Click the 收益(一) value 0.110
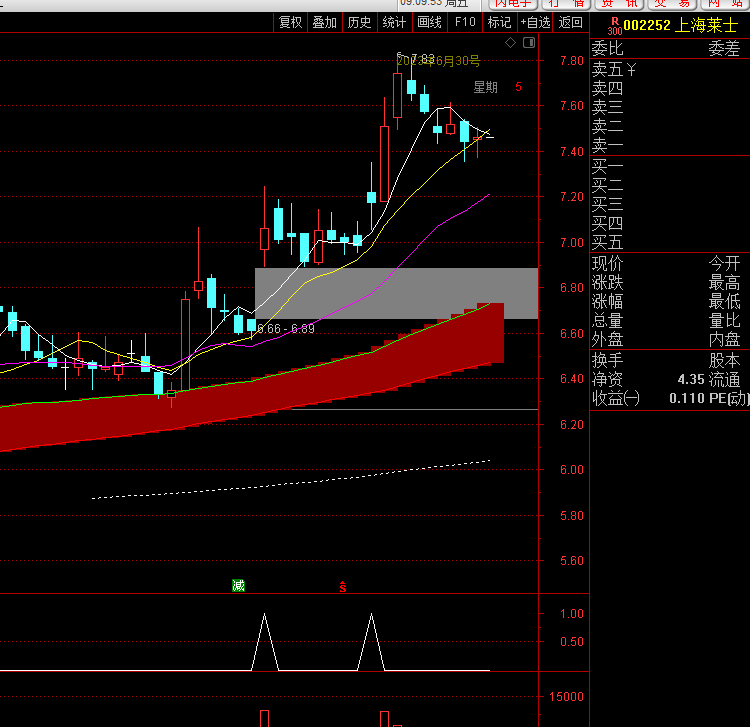The image size is (750, 727). click(687, 398)
